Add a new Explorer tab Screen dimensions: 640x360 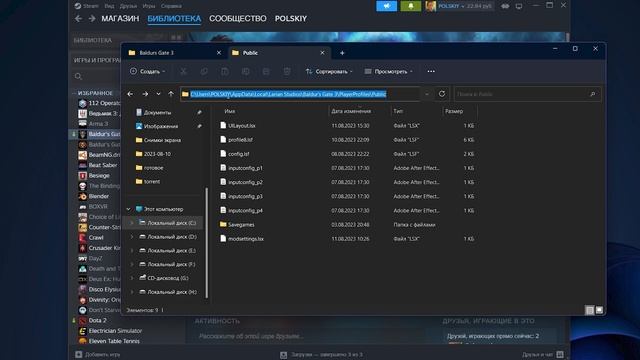(342, 53)
